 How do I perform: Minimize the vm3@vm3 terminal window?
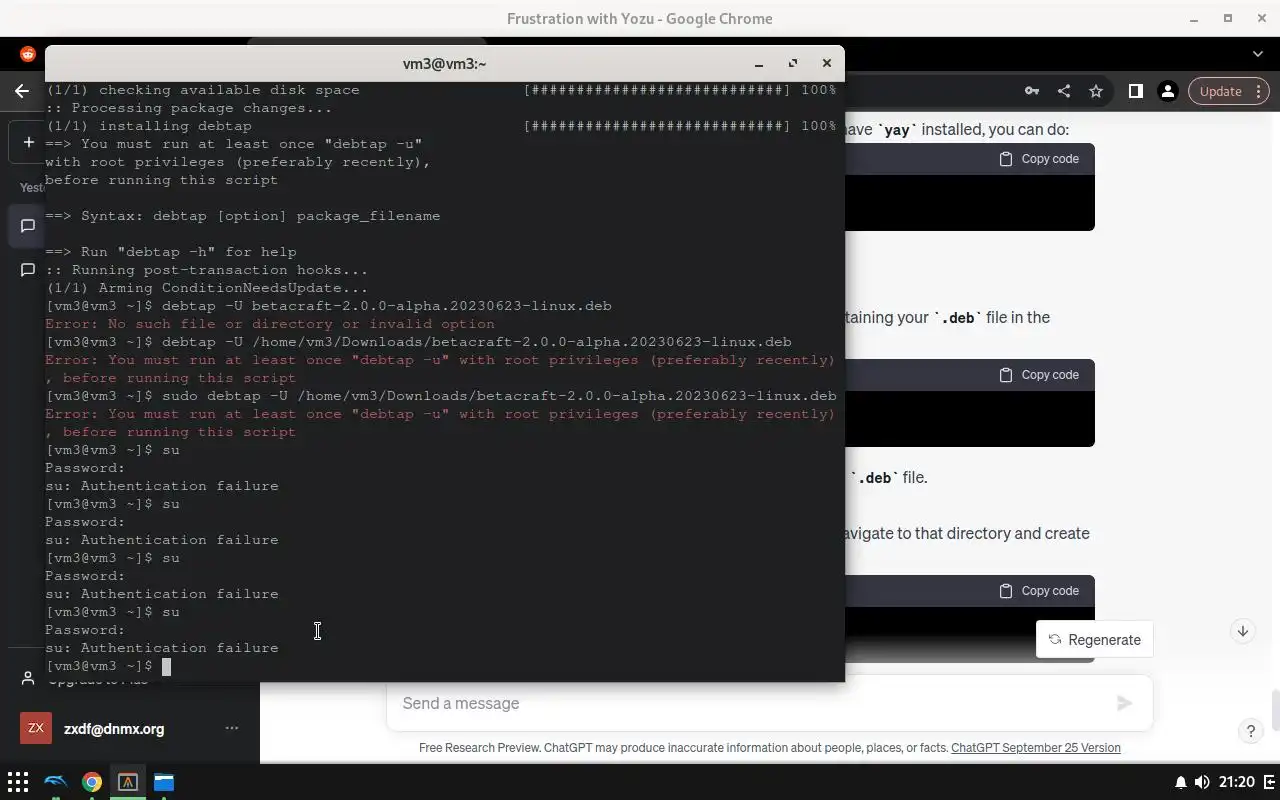[x=759, y=63]
